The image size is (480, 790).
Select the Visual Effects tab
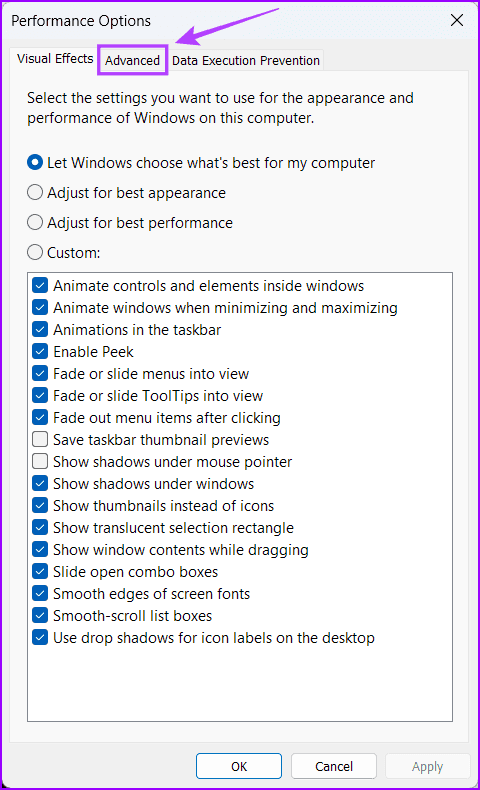tap(55, 59)
